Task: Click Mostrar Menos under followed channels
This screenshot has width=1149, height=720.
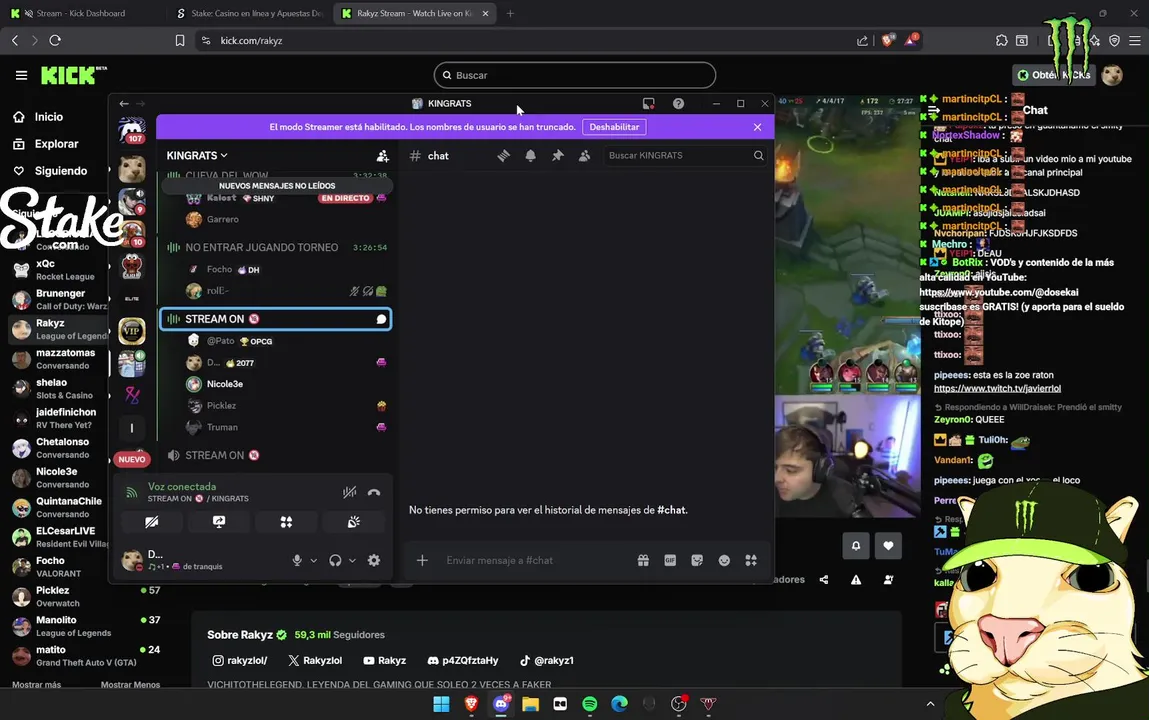Action: (130, 685)
